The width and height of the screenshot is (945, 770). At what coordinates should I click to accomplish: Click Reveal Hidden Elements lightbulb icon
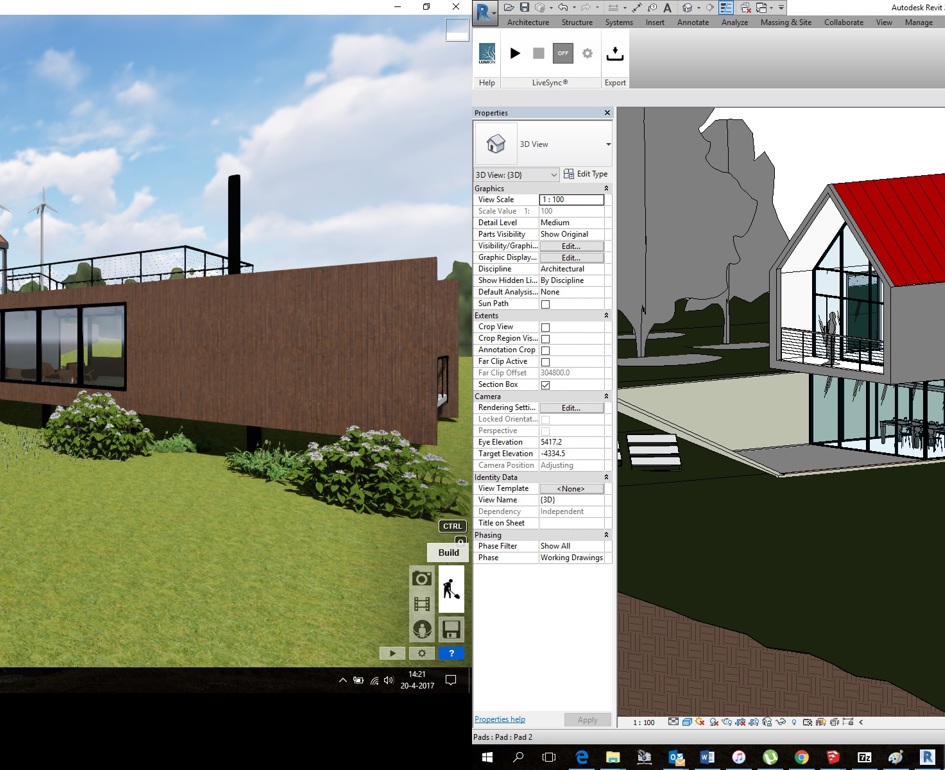click(794, 722)
